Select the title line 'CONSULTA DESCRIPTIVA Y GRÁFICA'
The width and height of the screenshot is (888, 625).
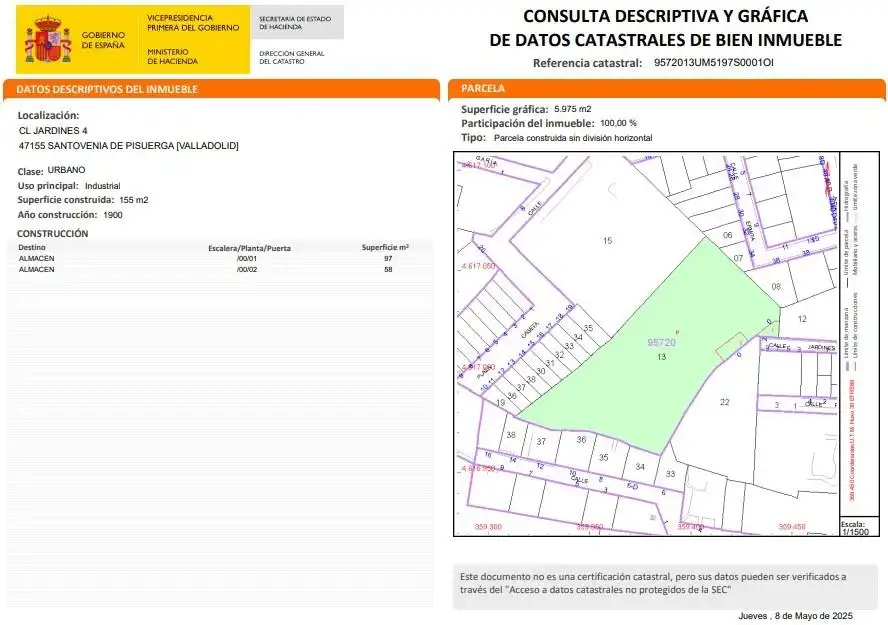pos(665,16)
